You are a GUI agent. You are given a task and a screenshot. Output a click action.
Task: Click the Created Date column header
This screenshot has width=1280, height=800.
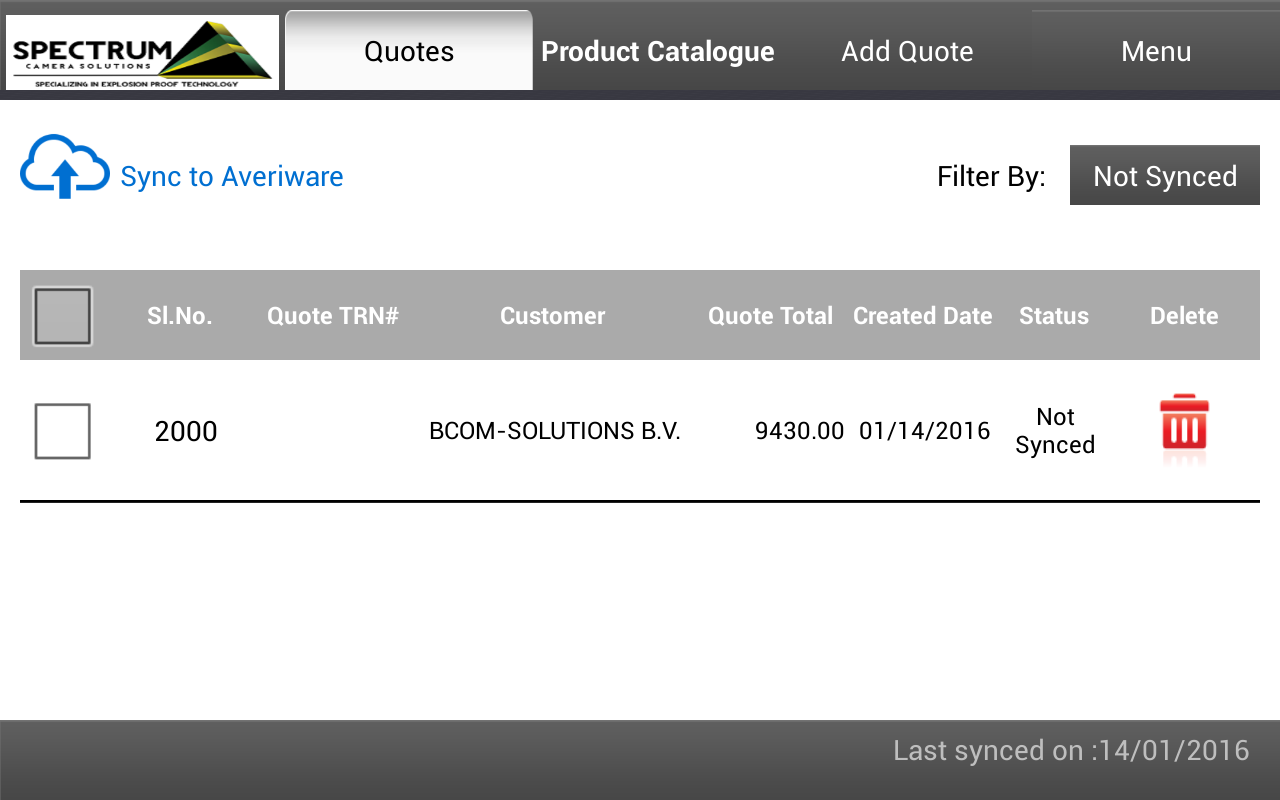923,316
